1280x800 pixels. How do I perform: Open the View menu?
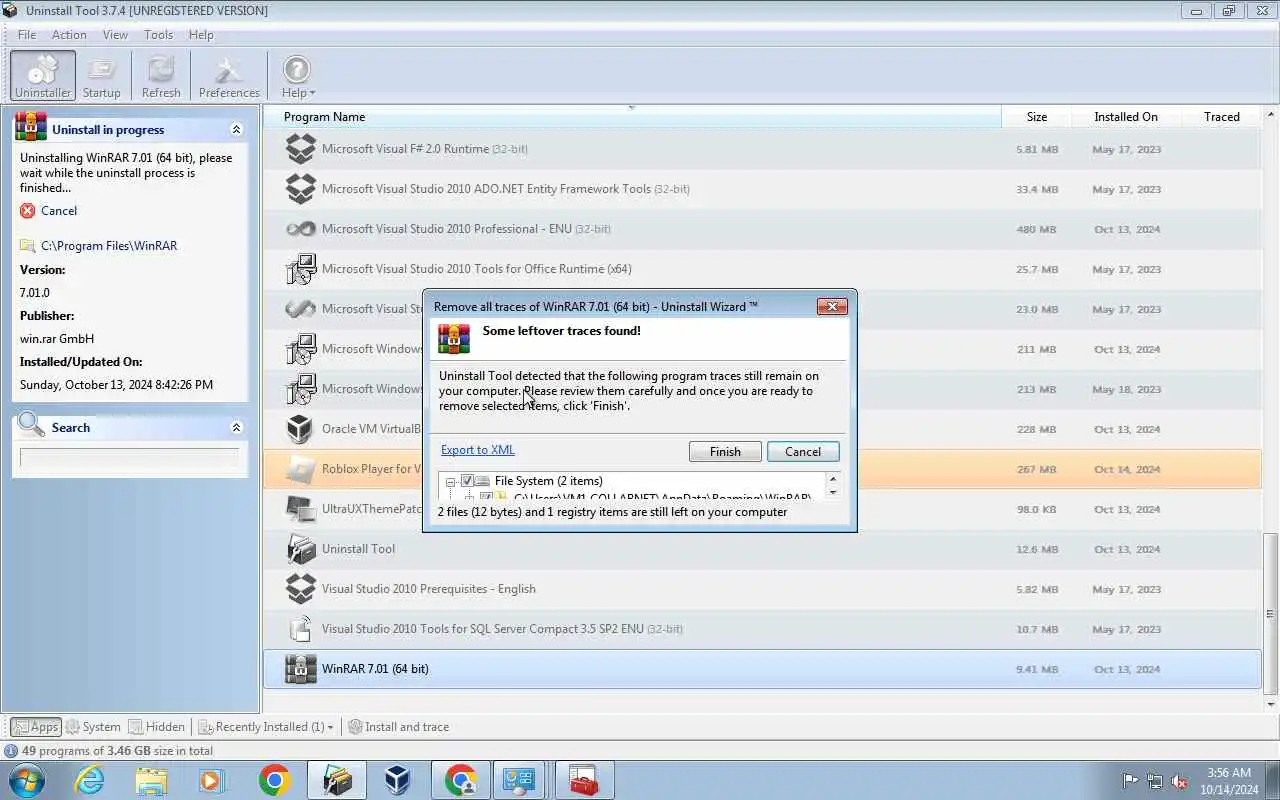pyautogui.click(x=115, y=34)
